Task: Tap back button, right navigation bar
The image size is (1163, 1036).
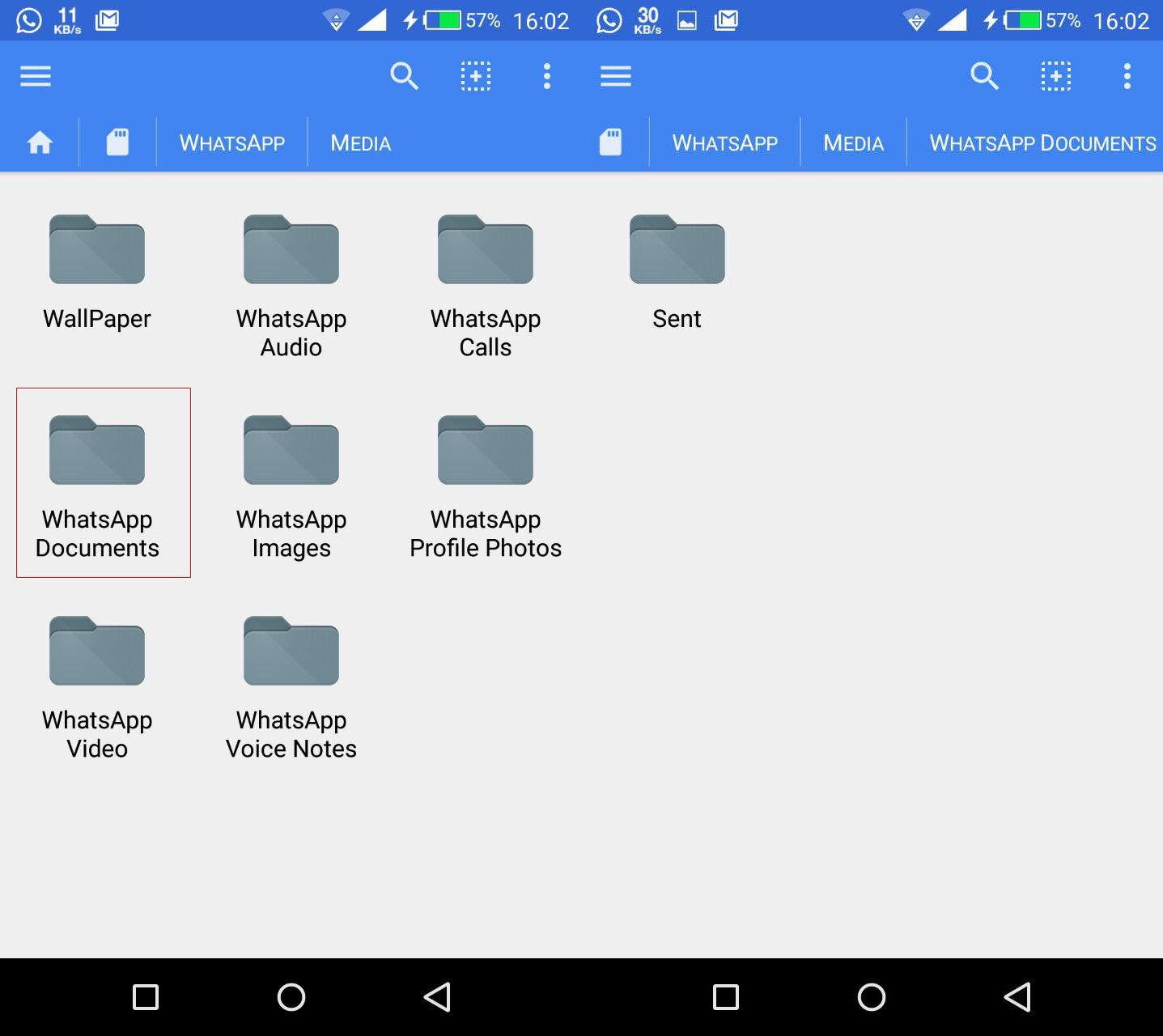Action: [x=1017, y=997]
